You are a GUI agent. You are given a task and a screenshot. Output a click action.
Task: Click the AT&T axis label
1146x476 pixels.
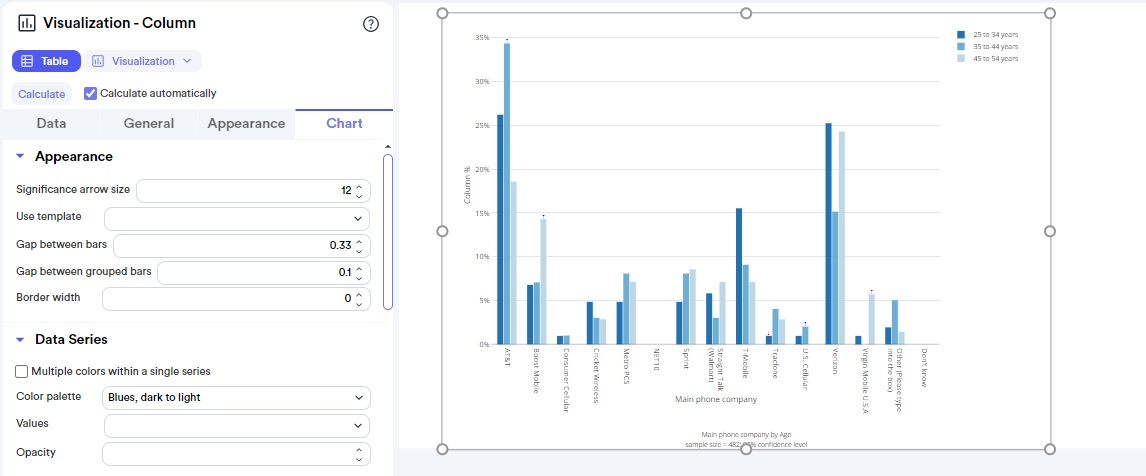[507, 357]
